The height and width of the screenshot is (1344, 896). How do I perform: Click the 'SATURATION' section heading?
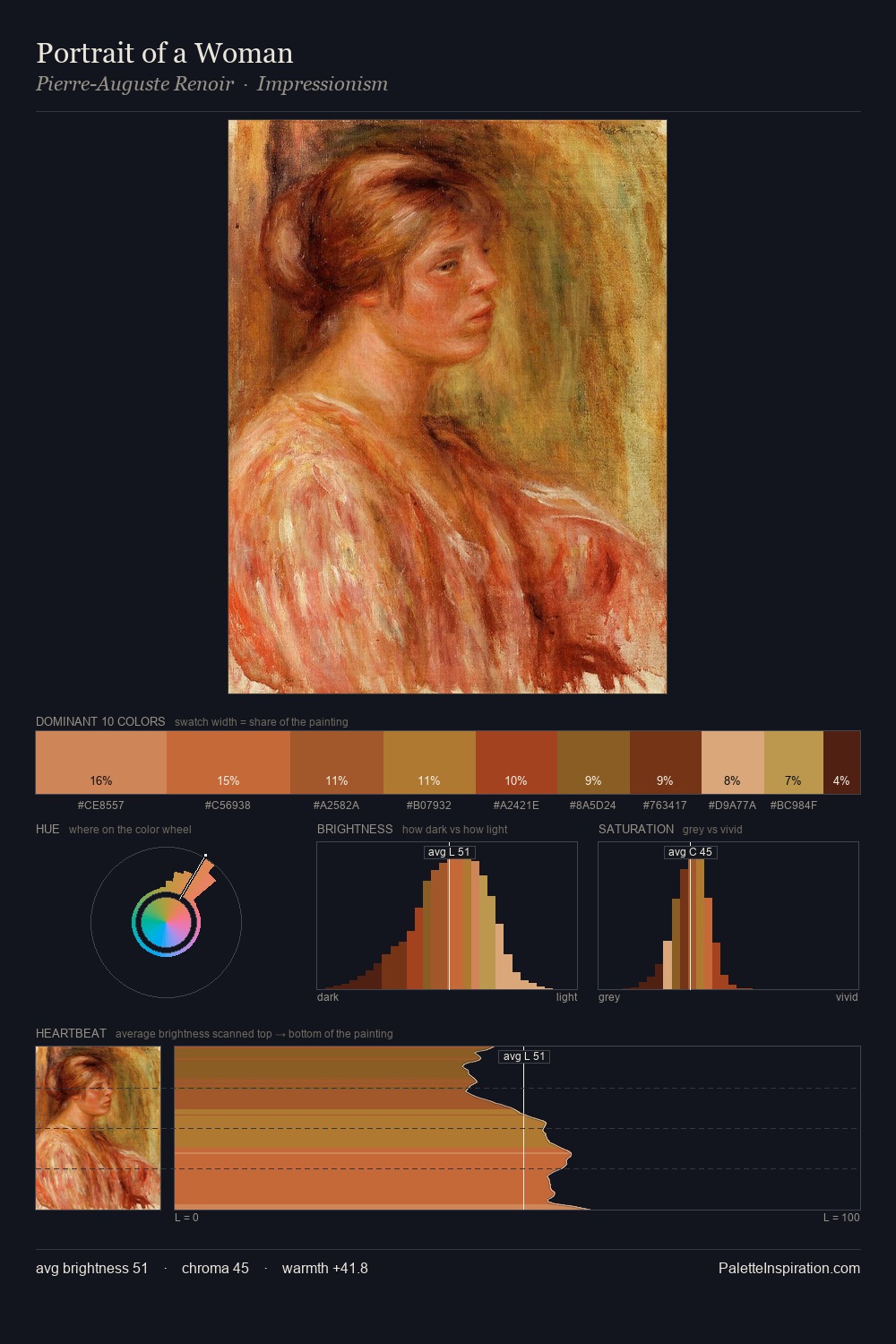(636, 829)
